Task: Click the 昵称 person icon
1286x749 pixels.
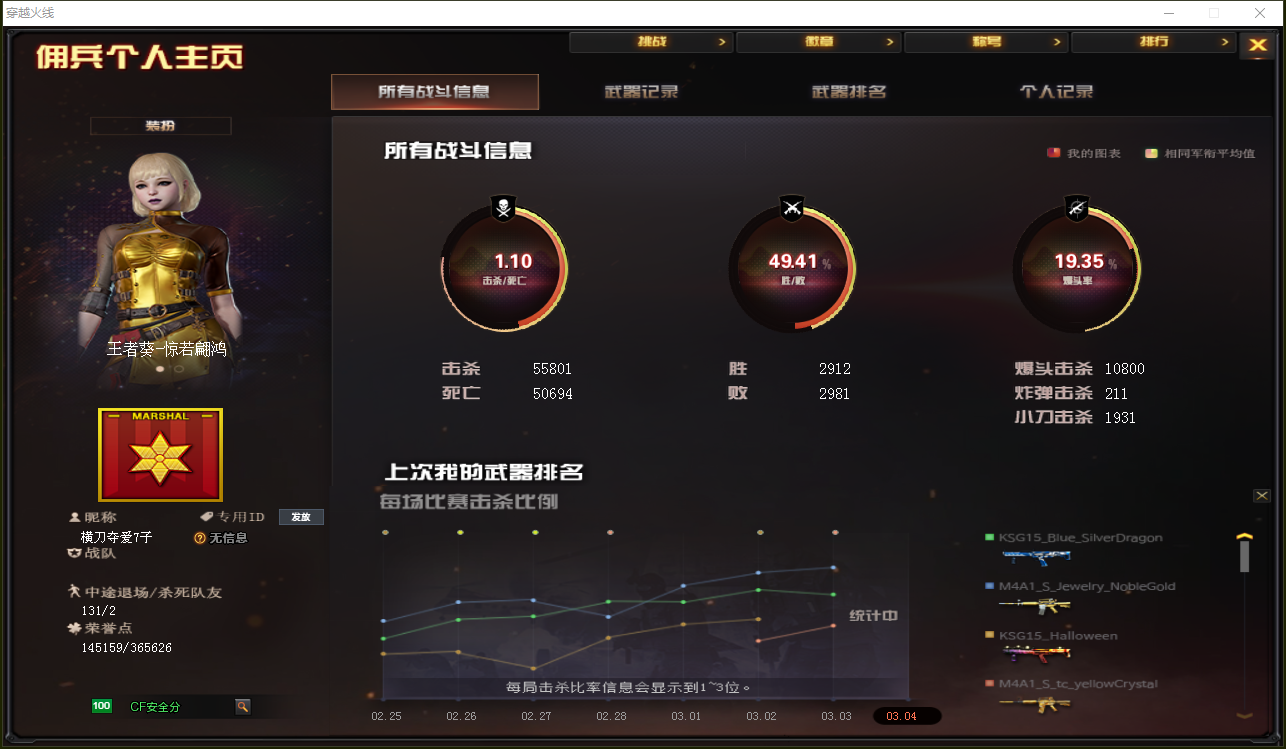Action: point(74,517)
